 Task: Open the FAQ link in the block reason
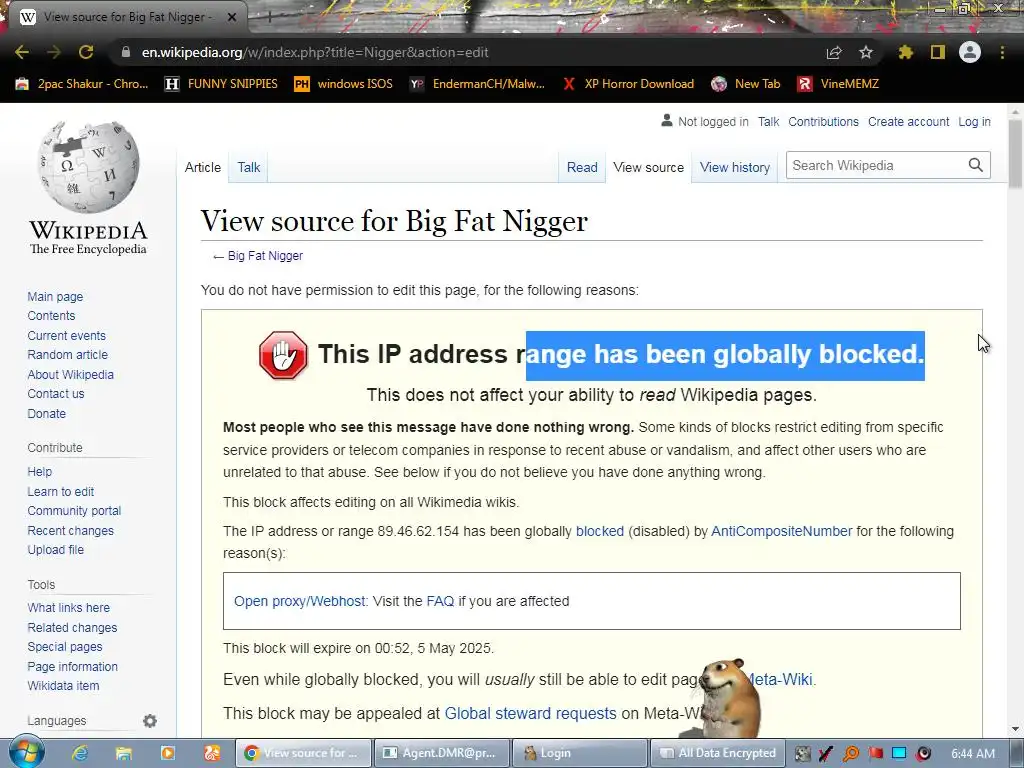[x=440, y=601]
